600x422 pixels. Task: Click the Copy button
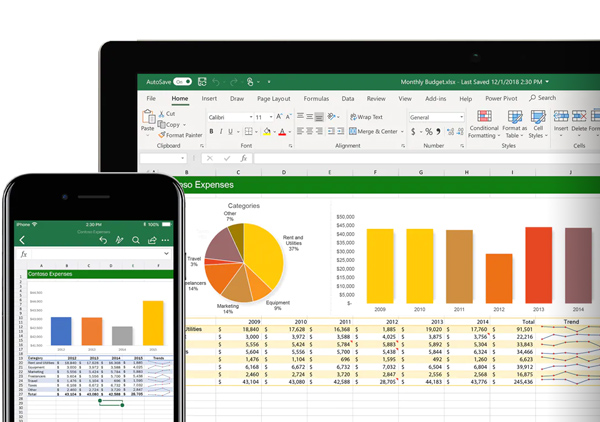coord(171,125)
